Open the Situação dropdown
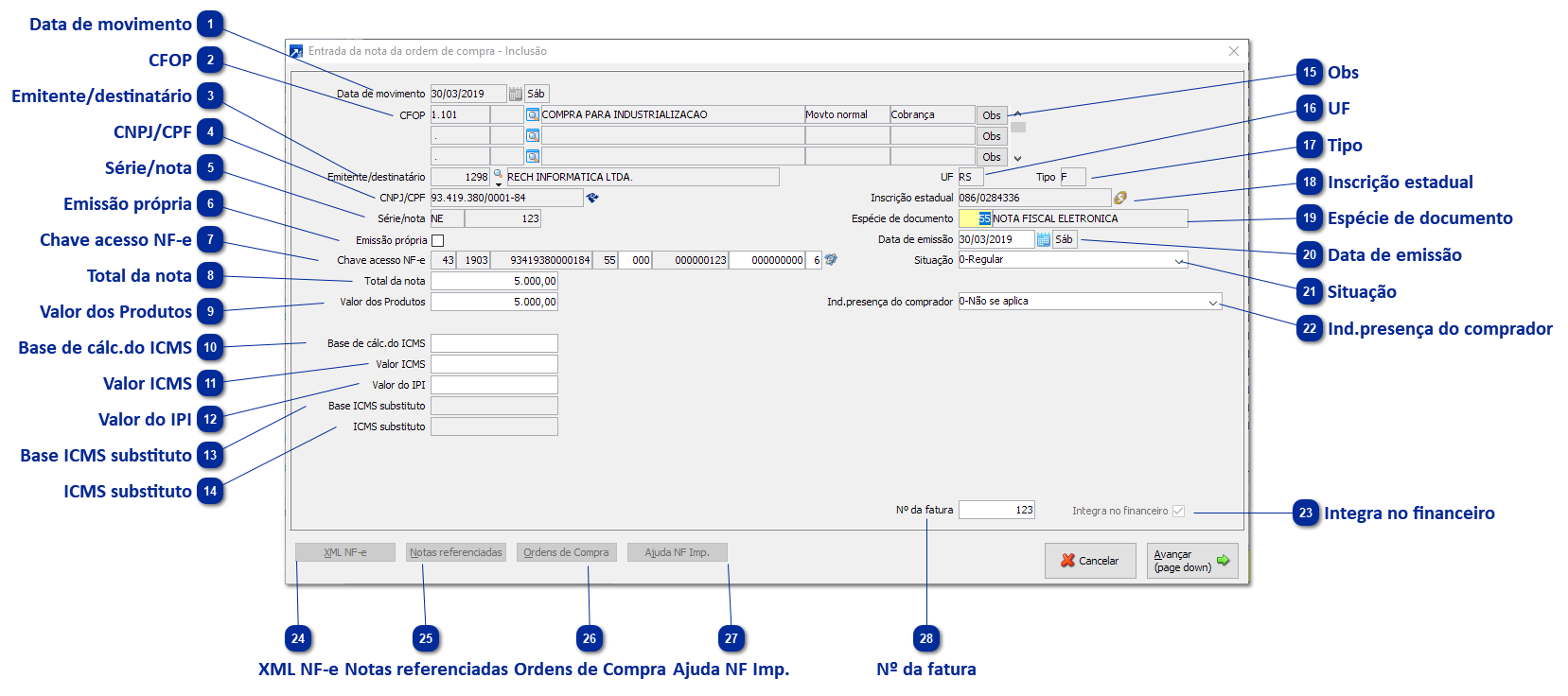The height and width of the screenshot is (696, 1568). tap(1179, 260)
